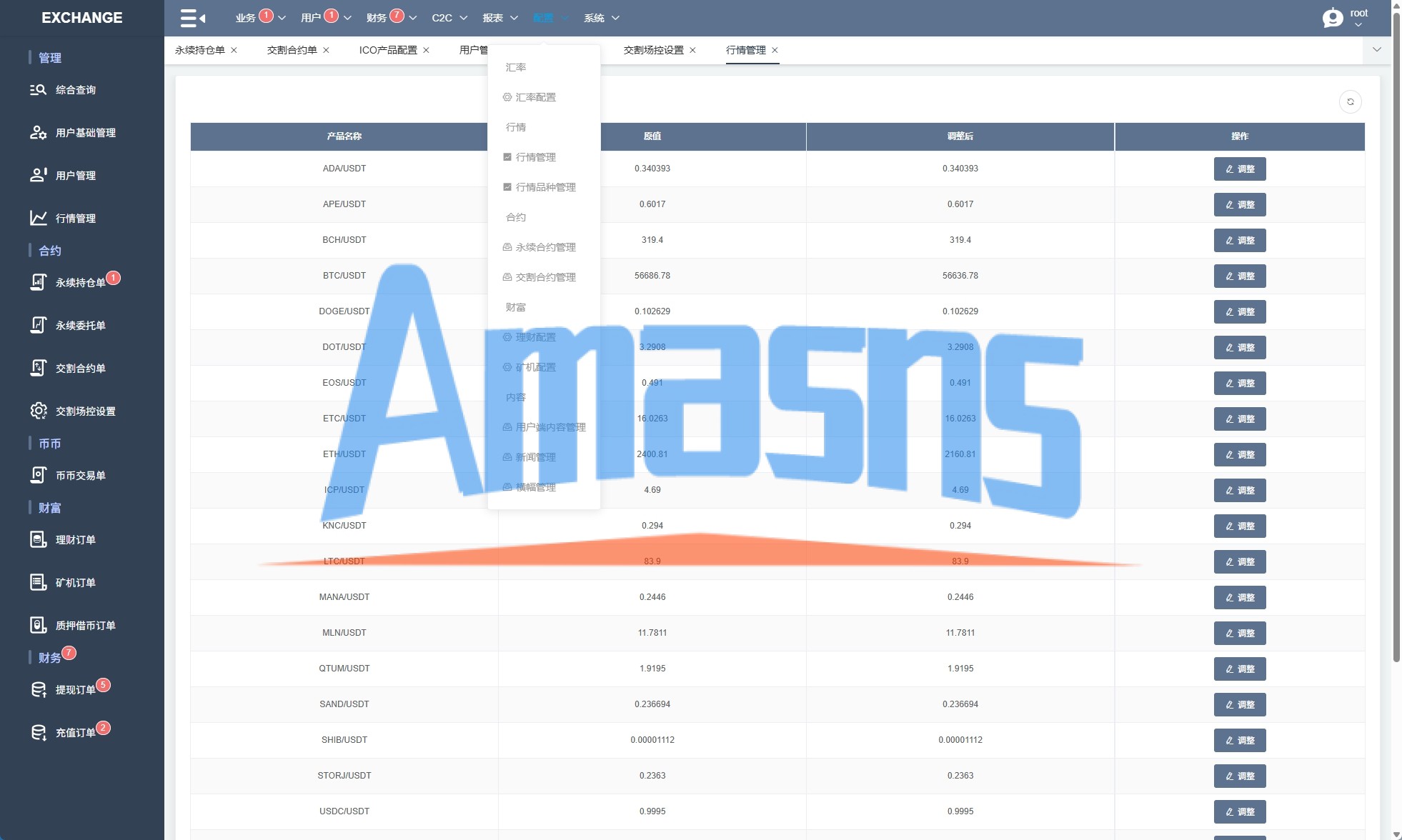Select 横幅管理 in the dropdown menu
This screenshot has width=1402, height=840.
point(530,487)
